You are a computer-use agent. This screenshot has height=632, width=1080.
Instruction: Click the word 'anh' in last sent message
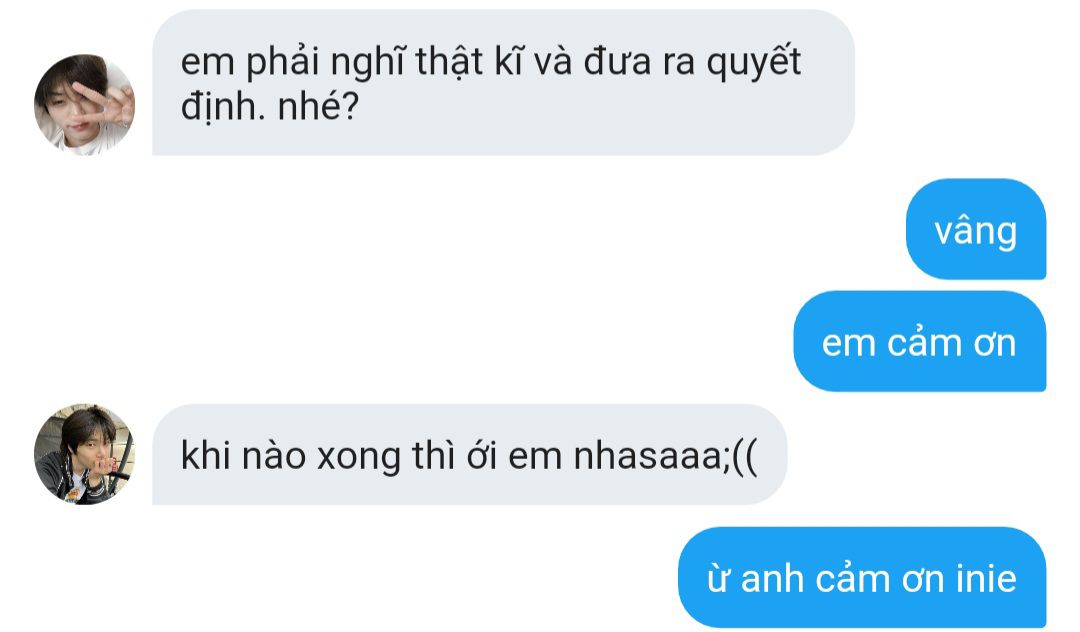click(x=772, y=578)
